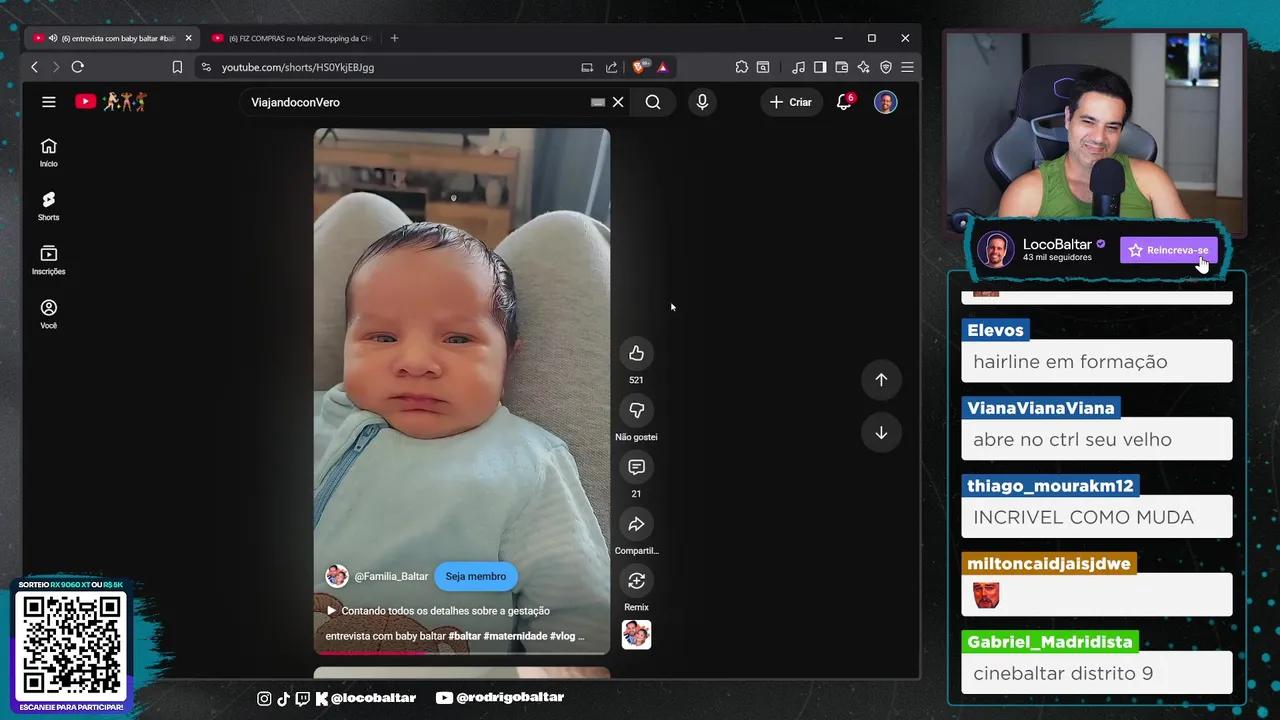The image size is (1280, 720).
Task: Click the music note media control icon
Action: [x=798, y=67]
